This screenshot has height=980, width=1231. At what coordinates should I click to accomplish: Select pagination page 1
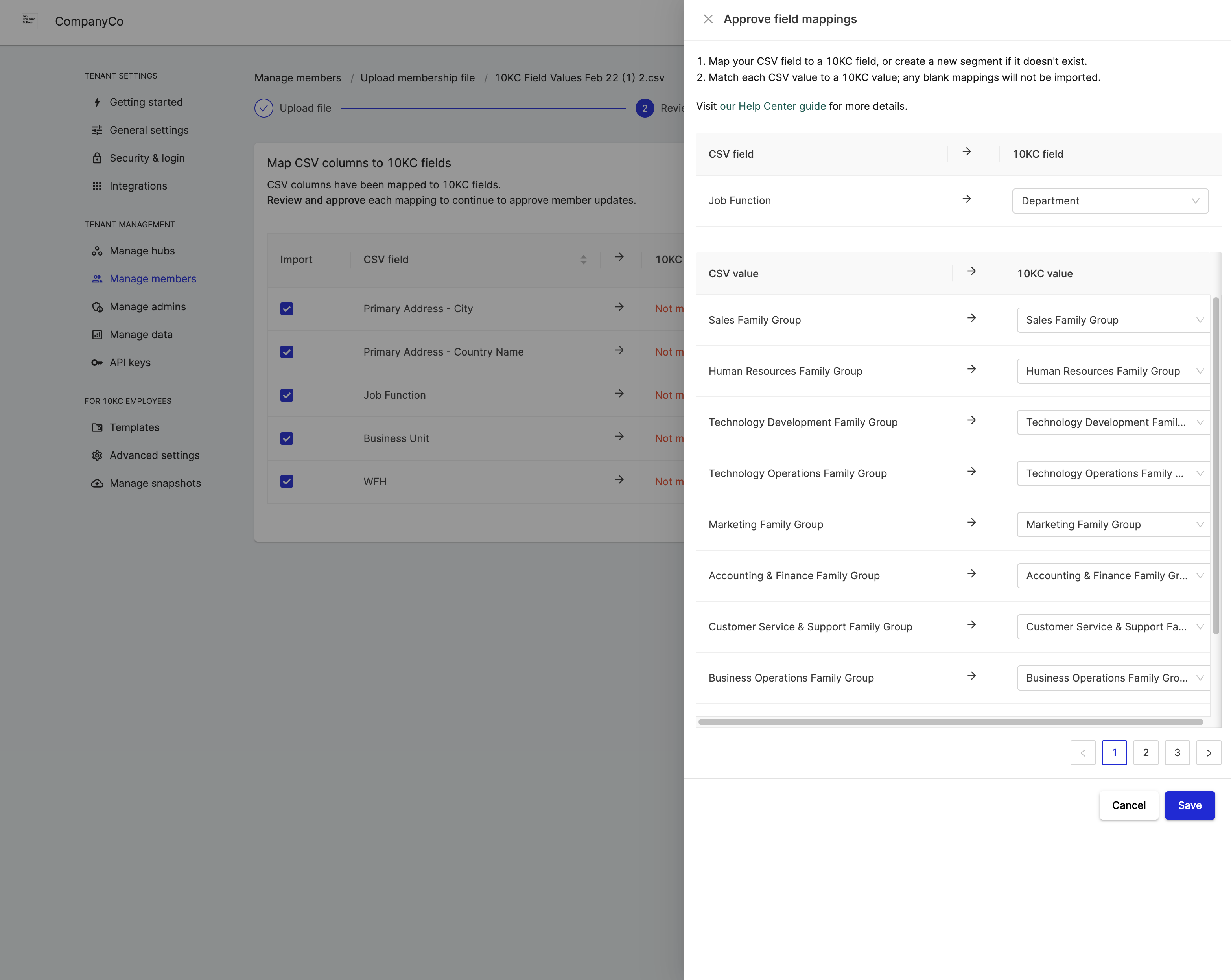(1114, 753)
